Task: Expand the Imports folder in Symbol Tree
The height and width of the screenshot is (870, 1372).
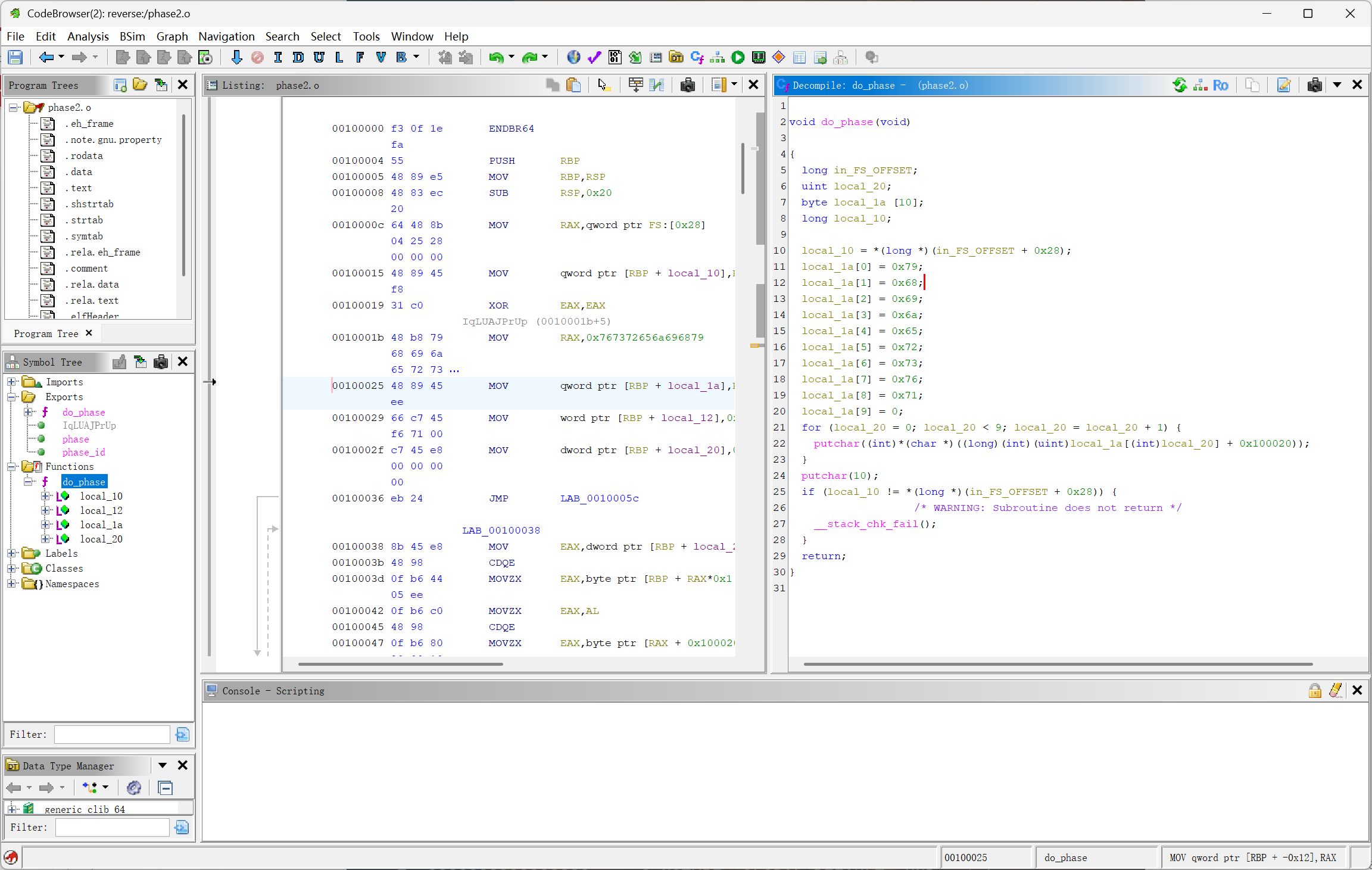Action: [x=11, y=382]
